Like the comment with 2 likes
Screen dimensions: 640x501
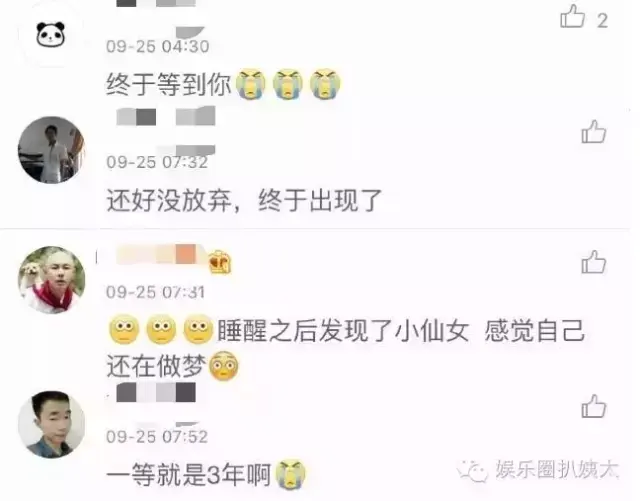pyautogui.click(x=573, y=17)
